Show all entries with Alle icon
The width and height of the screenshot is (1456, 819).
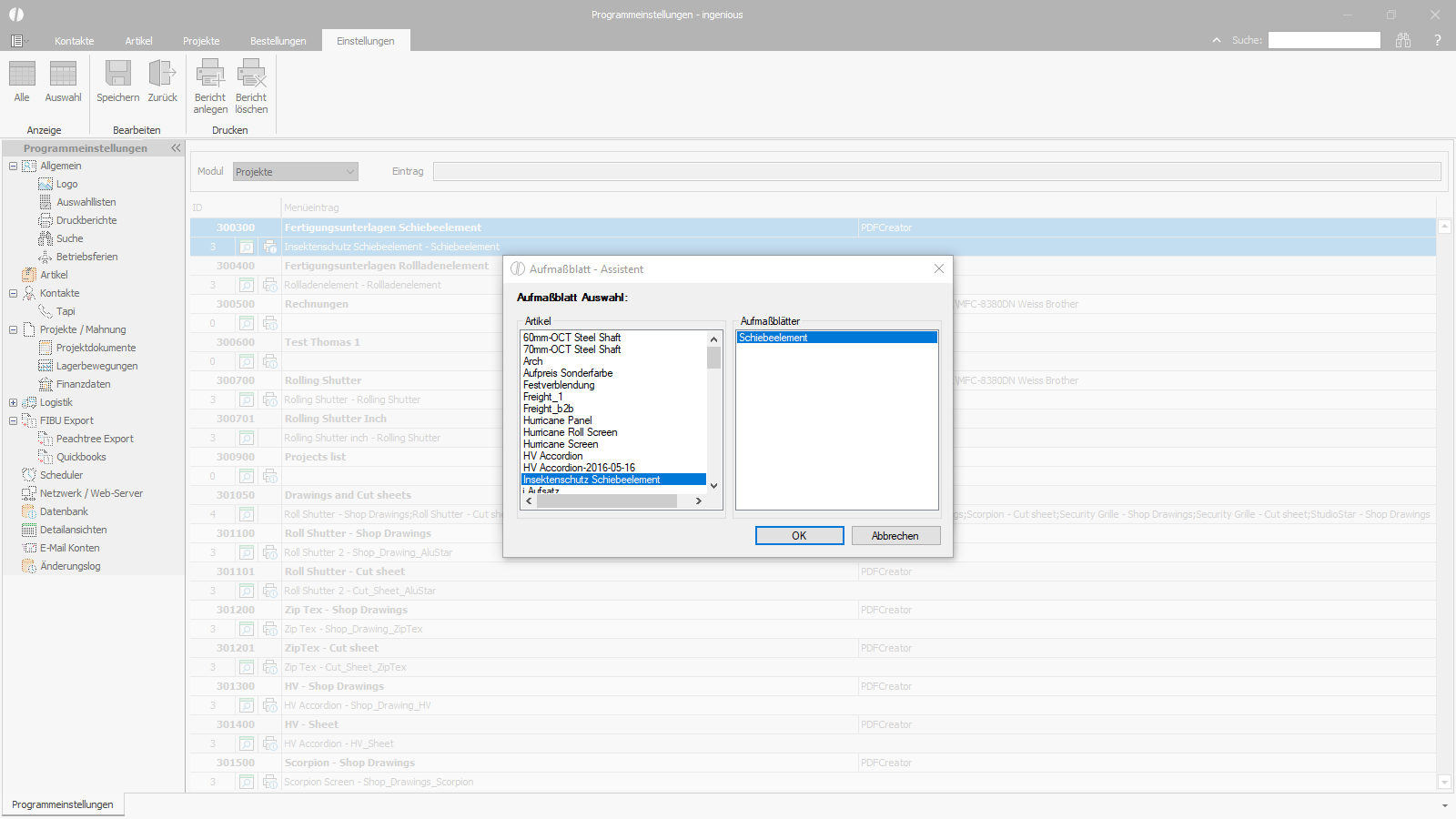click(x=22, y=73)
